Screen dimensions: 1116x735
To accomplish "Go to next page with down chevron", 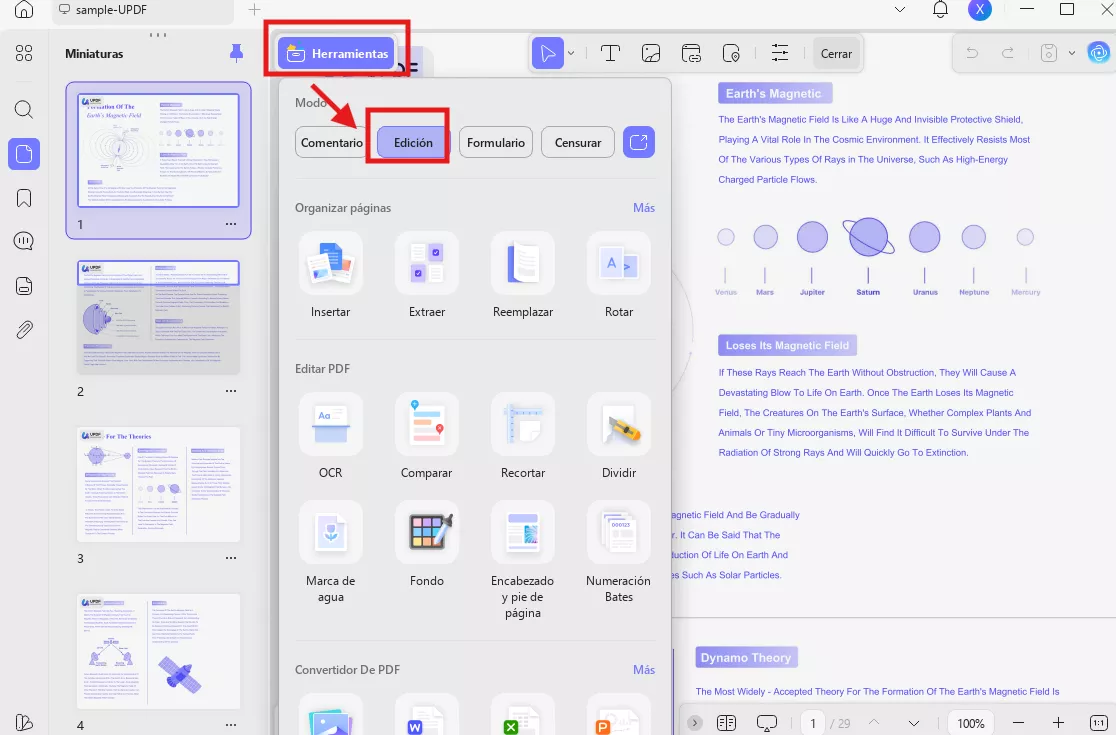I will coord(914,723).
